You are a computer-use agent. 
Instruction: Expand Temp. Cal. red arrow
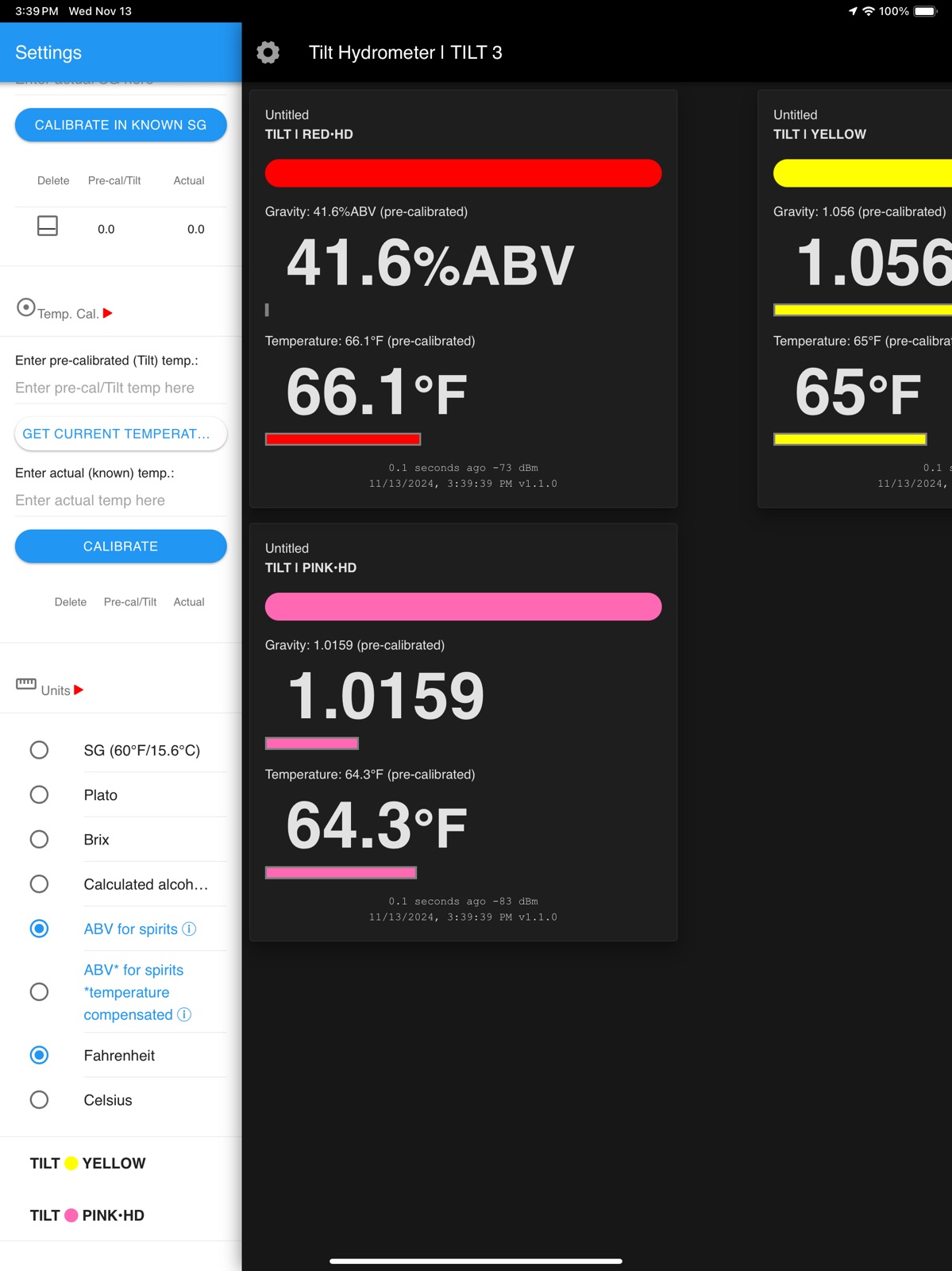[108, 313]
